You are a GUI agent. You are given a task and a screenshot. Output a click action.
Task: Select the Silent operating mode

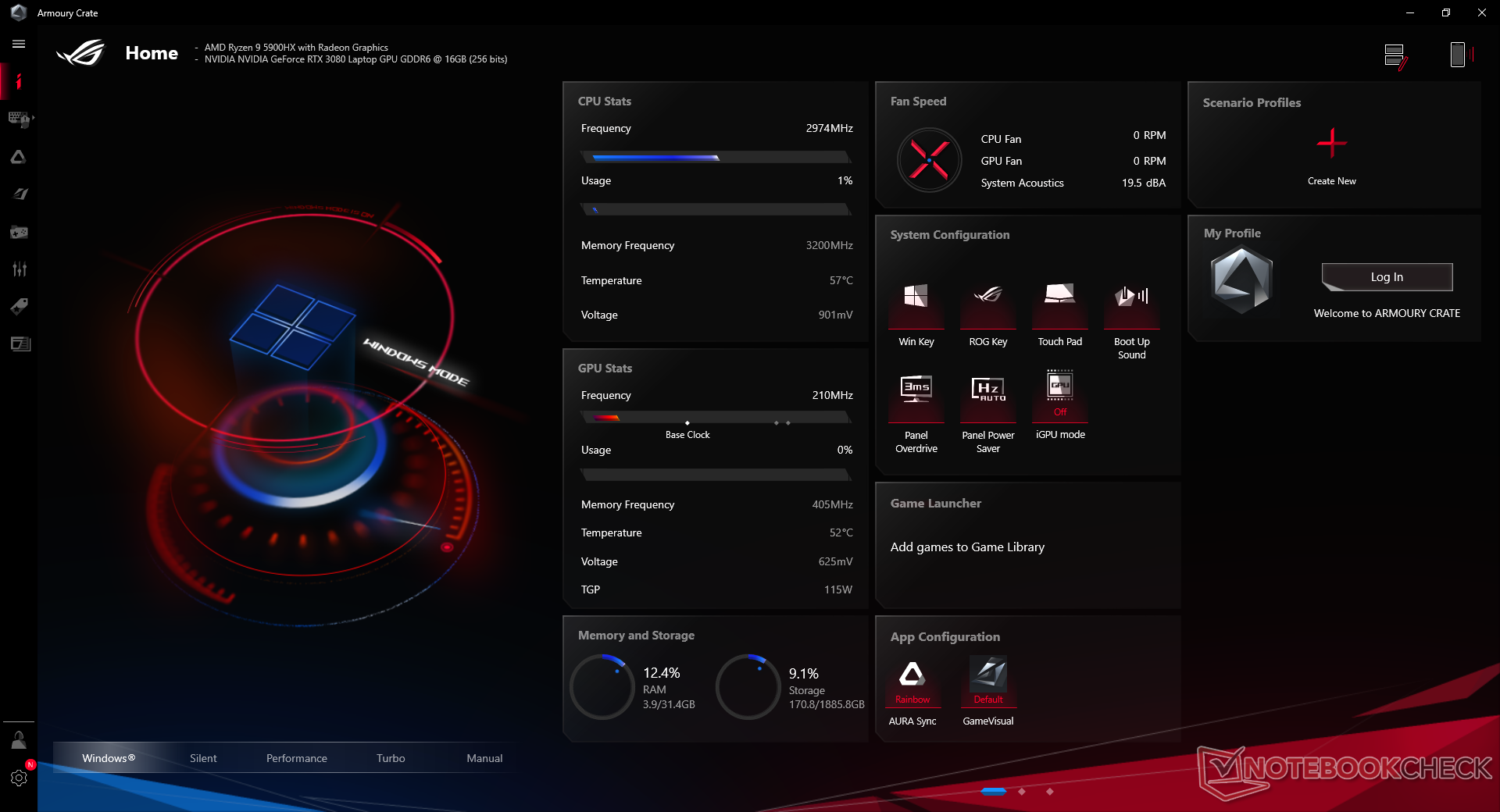(203, 758)
